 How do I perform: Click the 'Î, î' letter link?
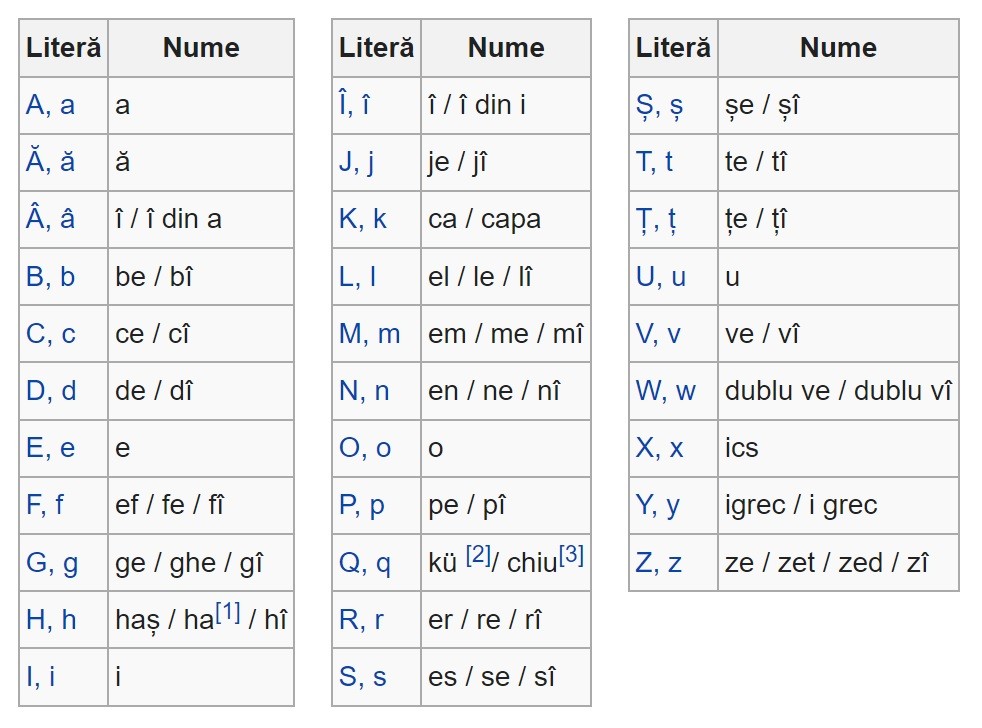[354, 105]
